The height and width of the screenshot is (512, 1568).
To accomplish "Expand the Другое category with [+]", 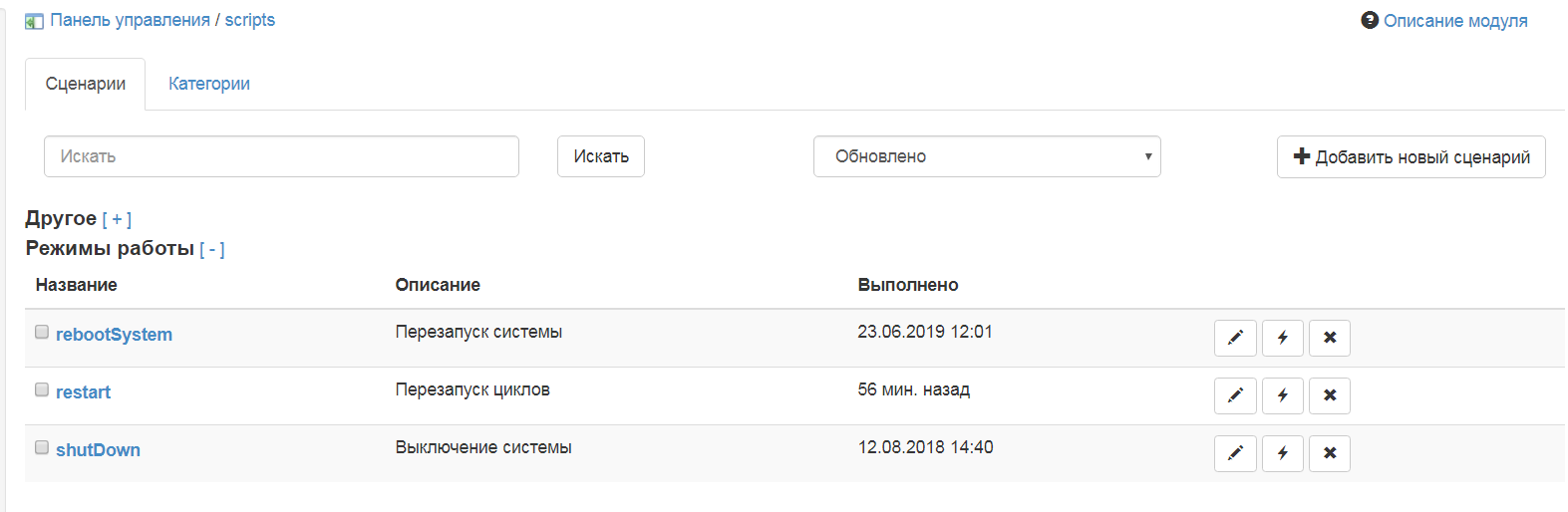I will pos(117,219).
